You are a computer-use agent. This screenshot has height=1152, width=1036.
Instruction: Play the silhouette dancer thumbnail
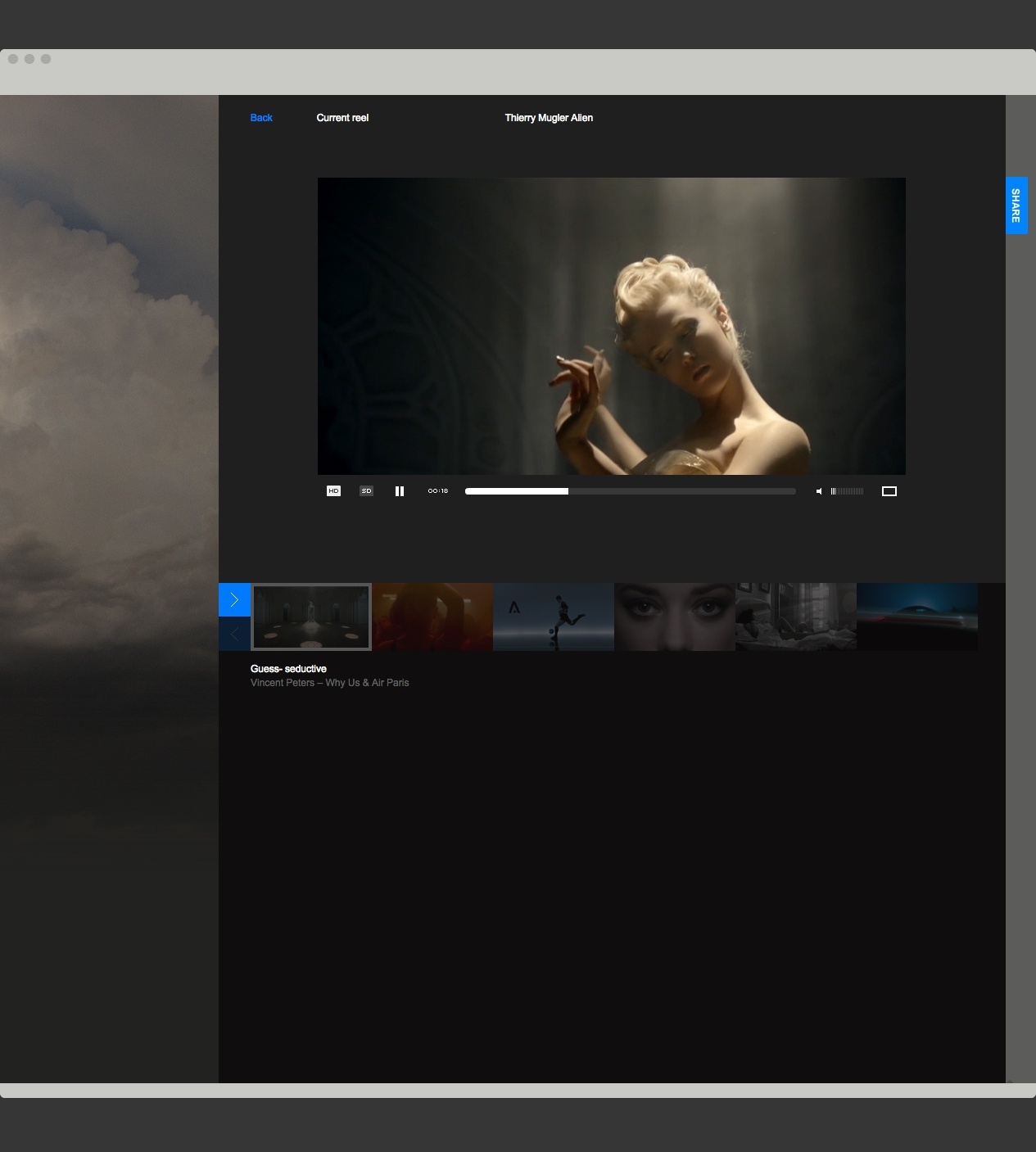(x=554, y=617)
